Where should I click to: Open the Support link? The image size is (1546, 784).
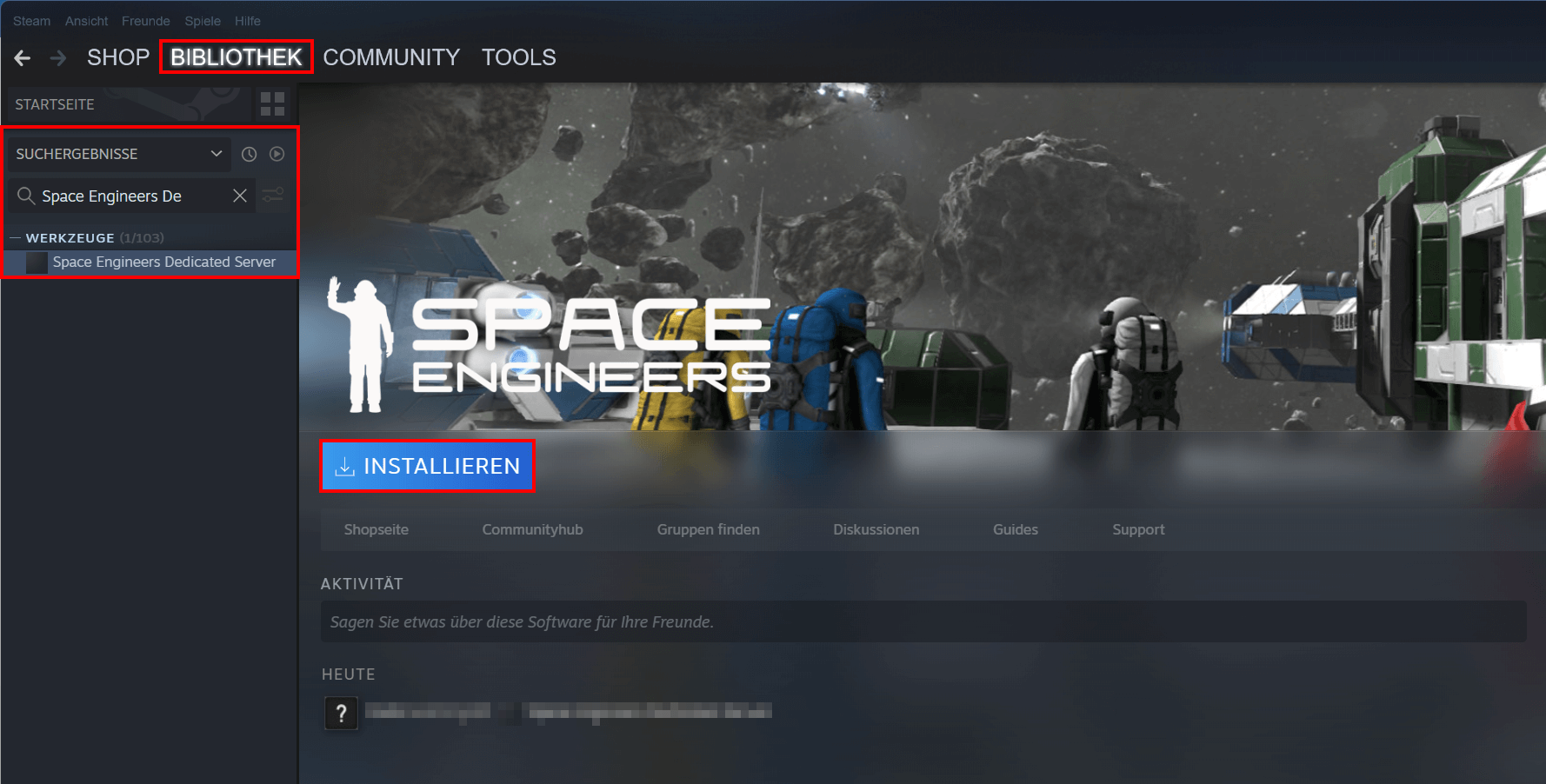[1138, 529]
